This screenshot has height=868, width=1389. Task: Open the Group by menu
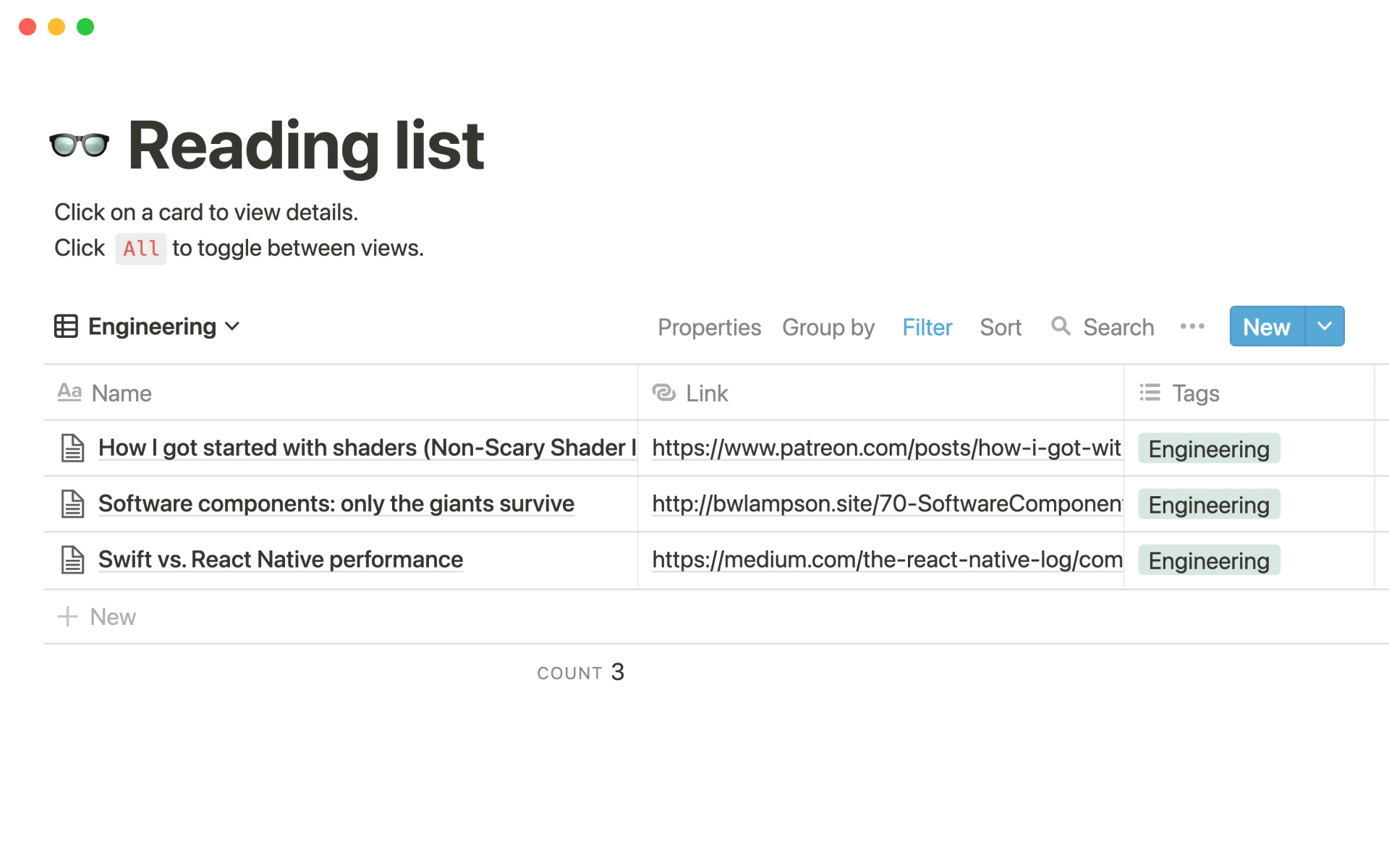tap(828, 327)
